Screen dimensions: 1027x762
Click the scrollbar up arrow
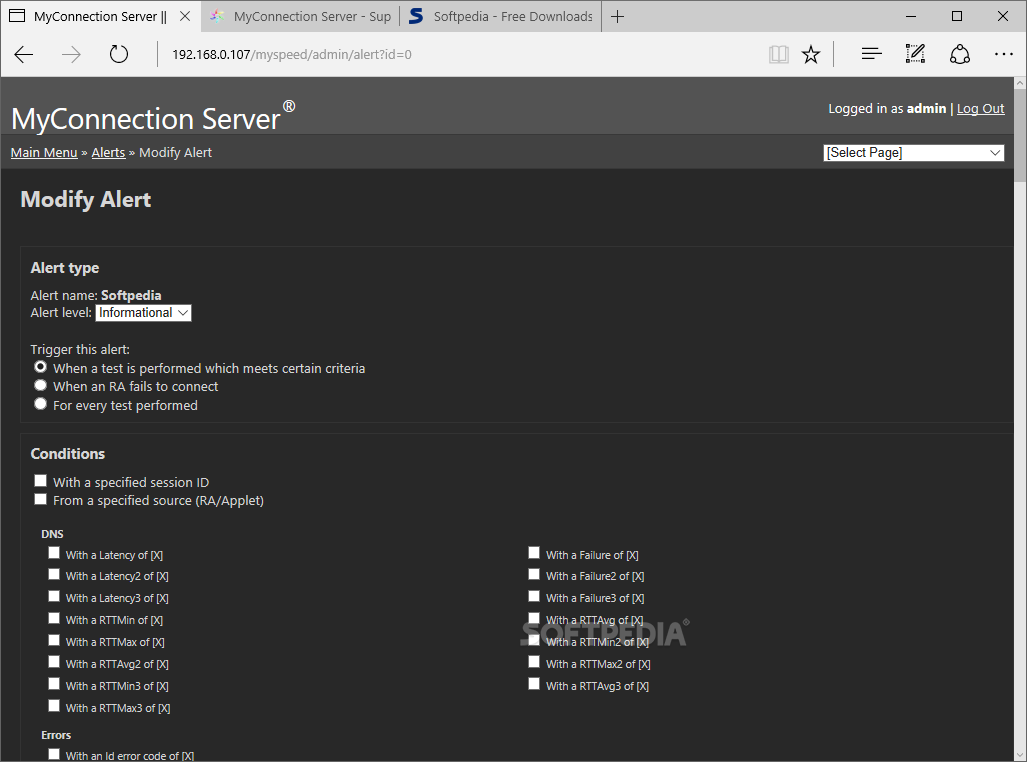(x=1020, y=83)
